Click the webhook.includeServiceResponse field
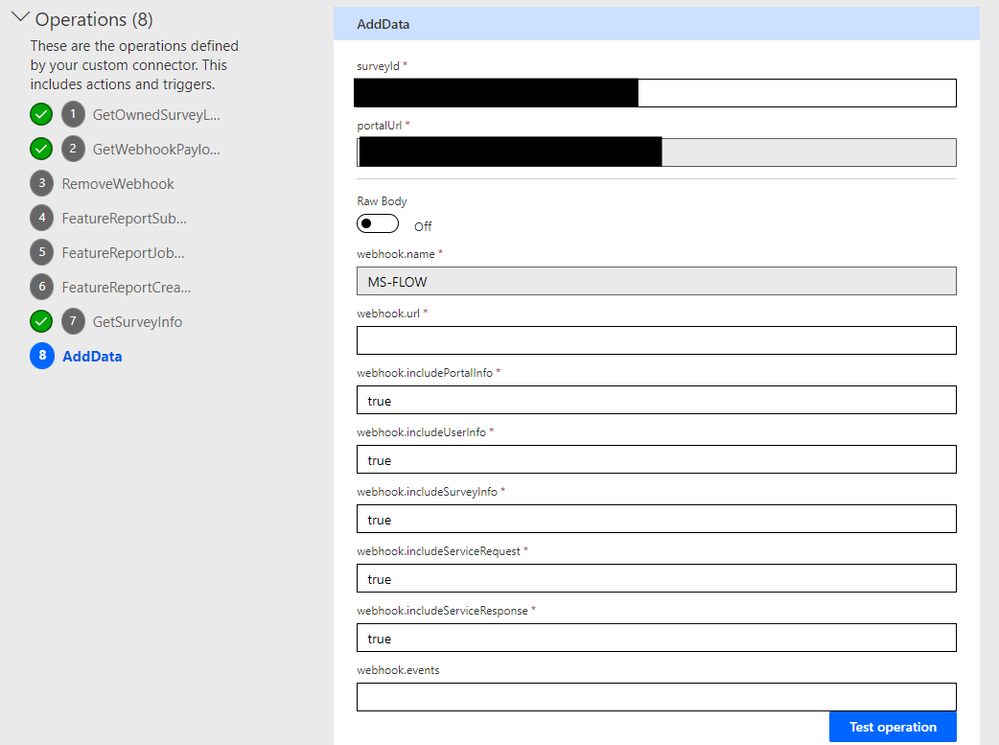Viewport: 999px width, 745px height. (656, 638)
